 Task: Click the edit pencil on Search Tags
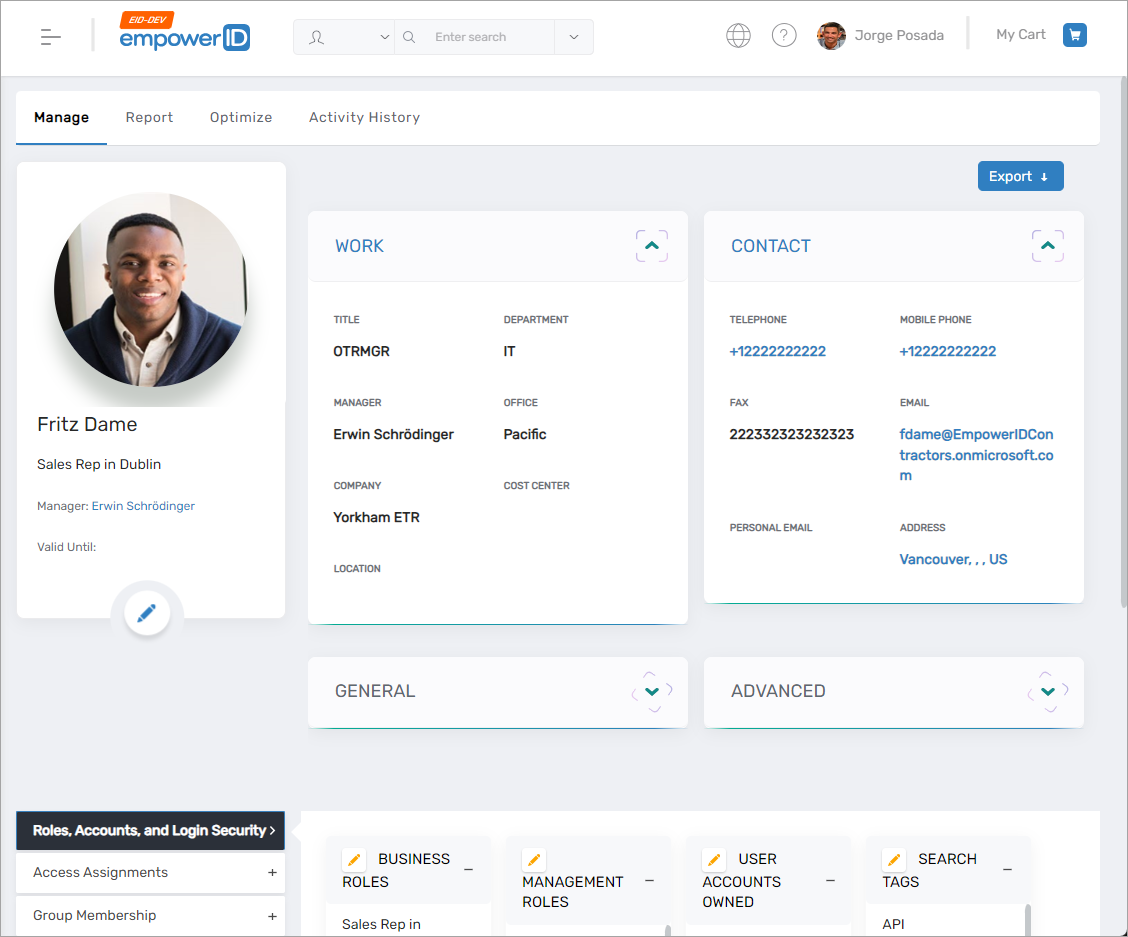(x=893, y=859)
